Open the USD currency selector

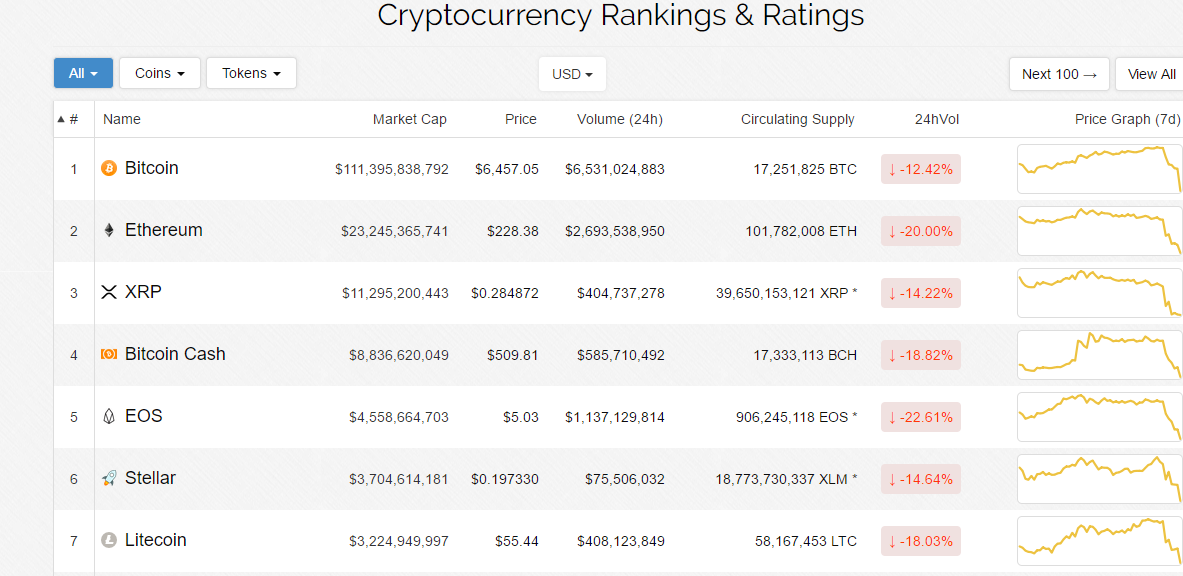click(572, 74)
